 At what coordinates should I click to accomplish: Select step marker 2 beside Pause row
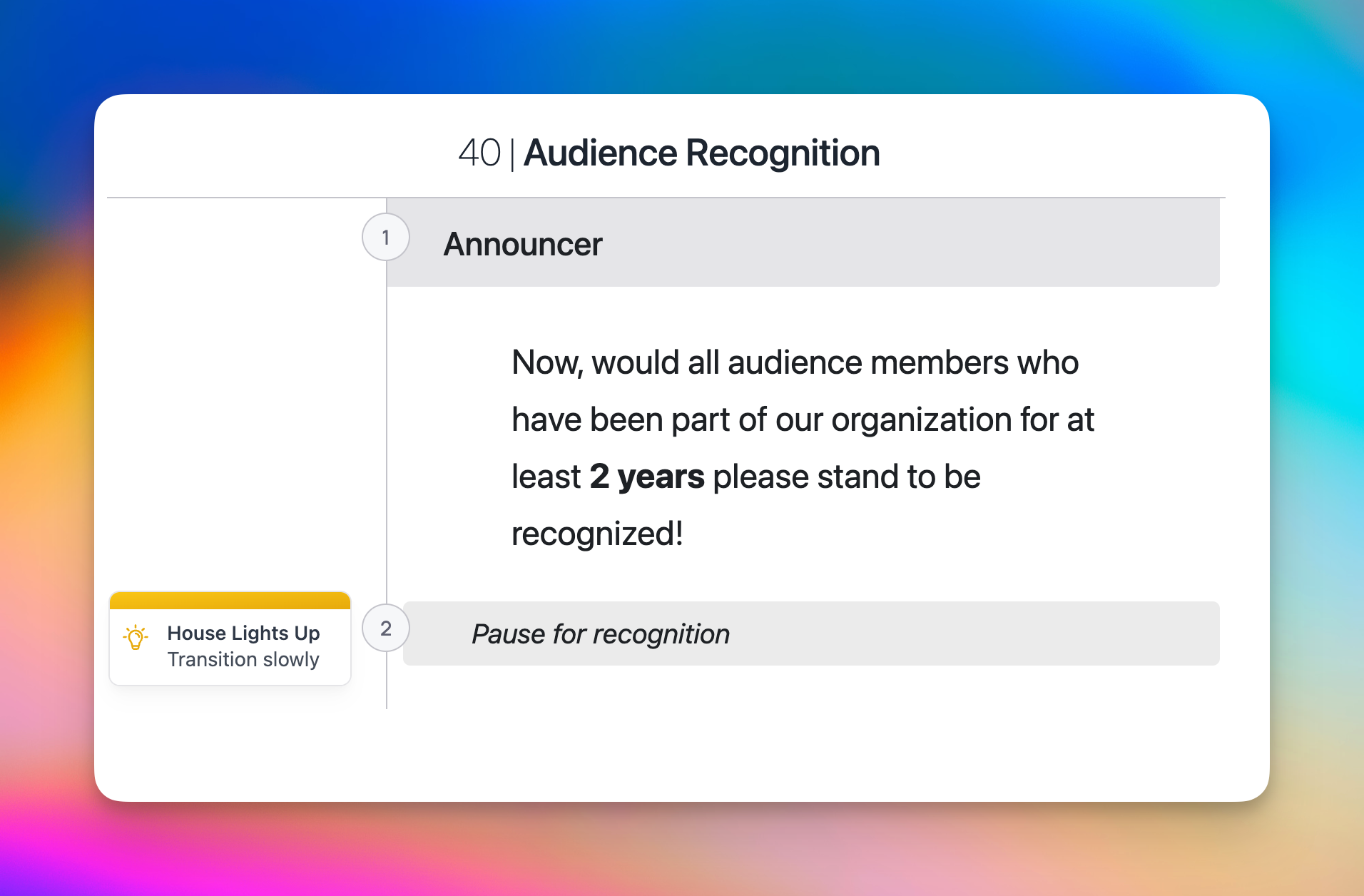pos(386,628)
